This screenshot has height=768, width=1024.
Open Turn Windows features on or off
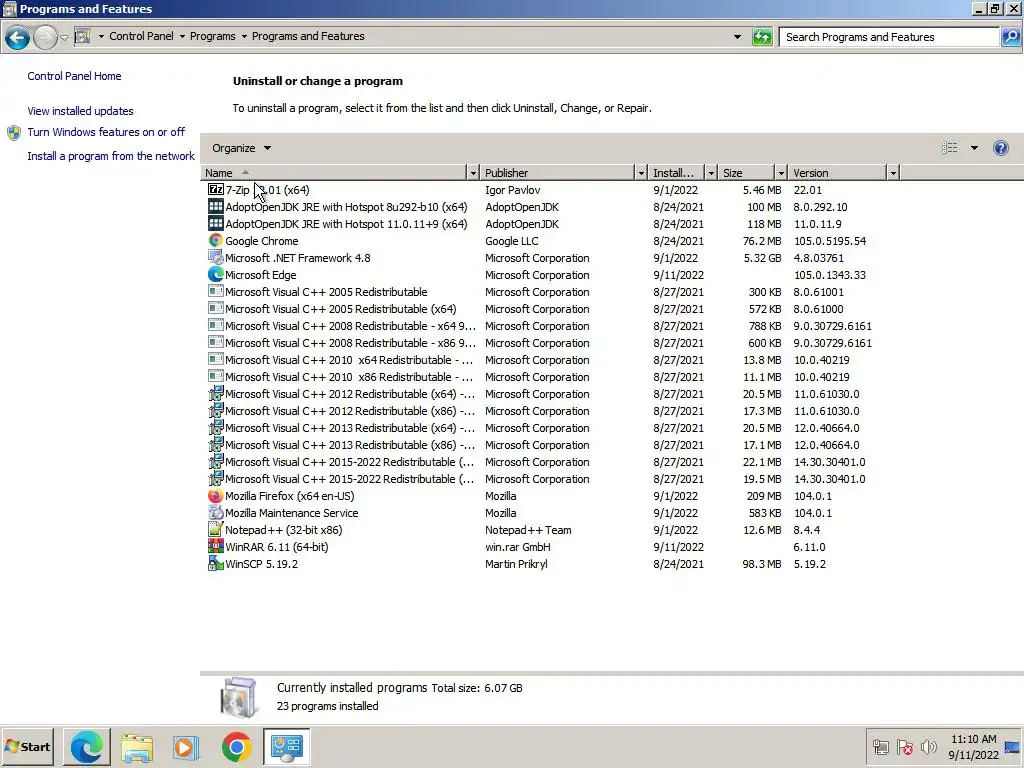[106, 132]
